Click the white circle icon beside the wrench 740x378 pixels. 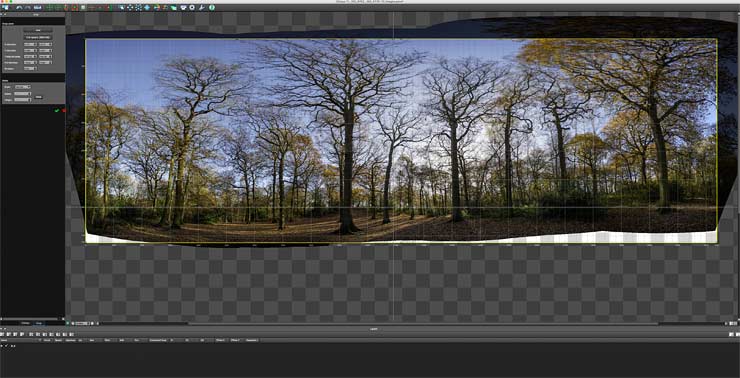click(x=192, y=8)
